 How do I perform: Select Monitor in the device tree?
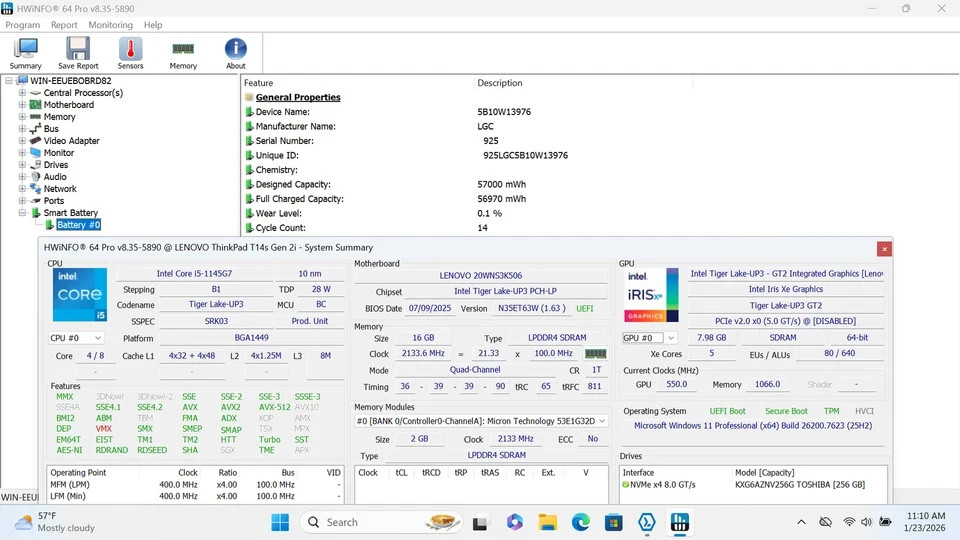point(59,153)
